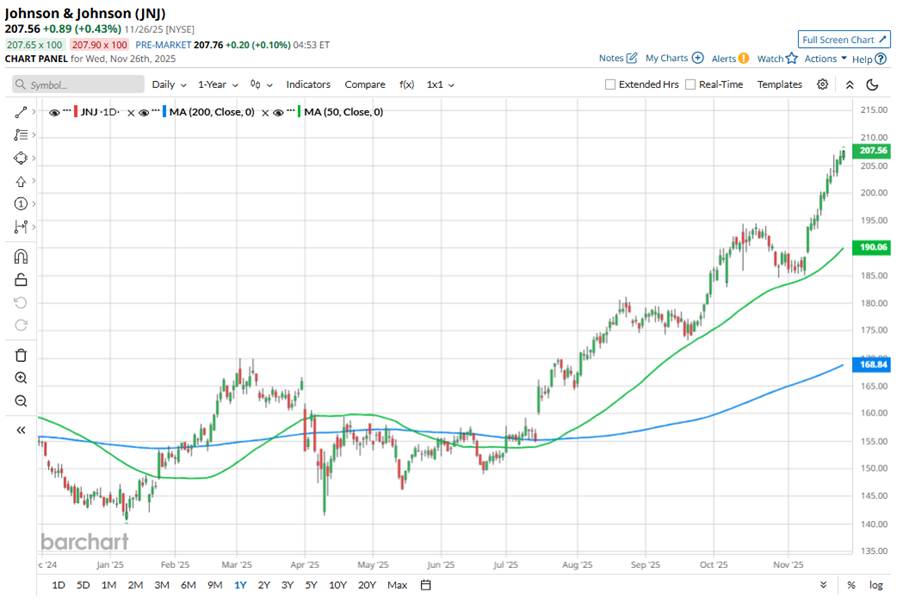Image resolution: width=903 pixels, height=604 pixels.
Task: Open the Actions dropdown menu
Action: [x=825, y=59]
